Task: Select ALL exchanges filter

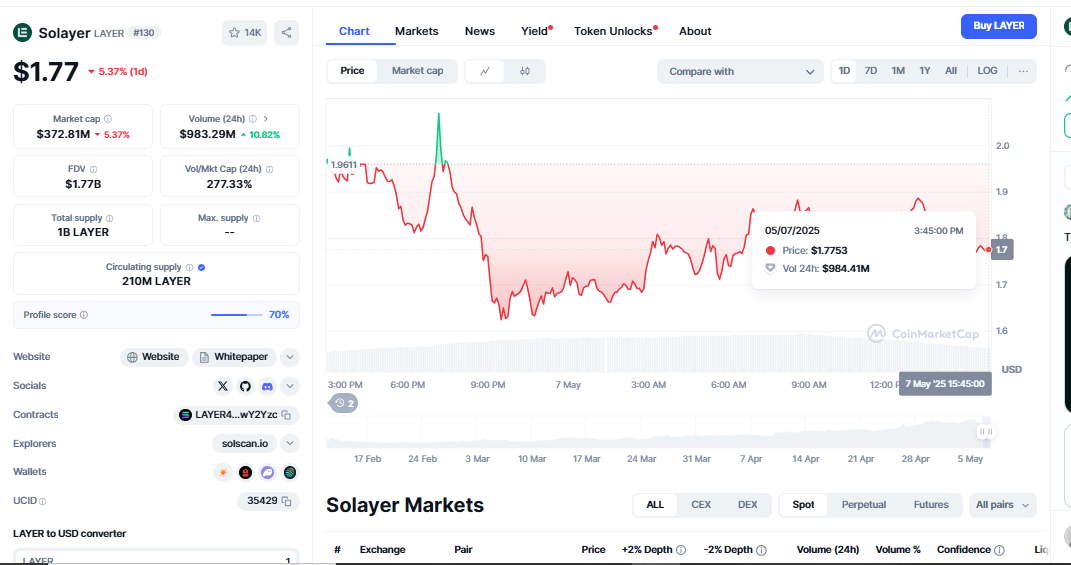Action: pos(655,505)
